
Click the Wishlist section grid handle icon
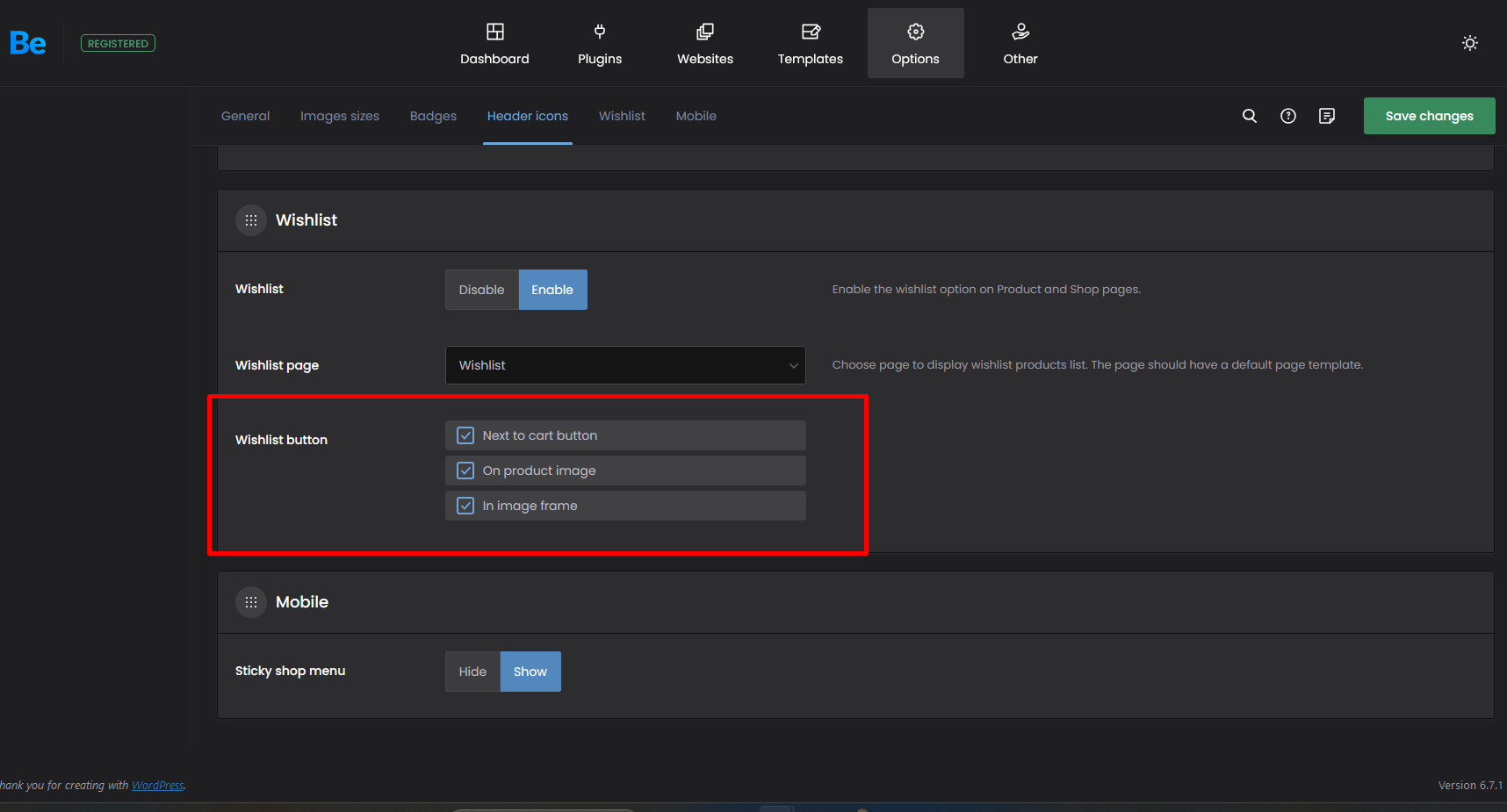251,220
